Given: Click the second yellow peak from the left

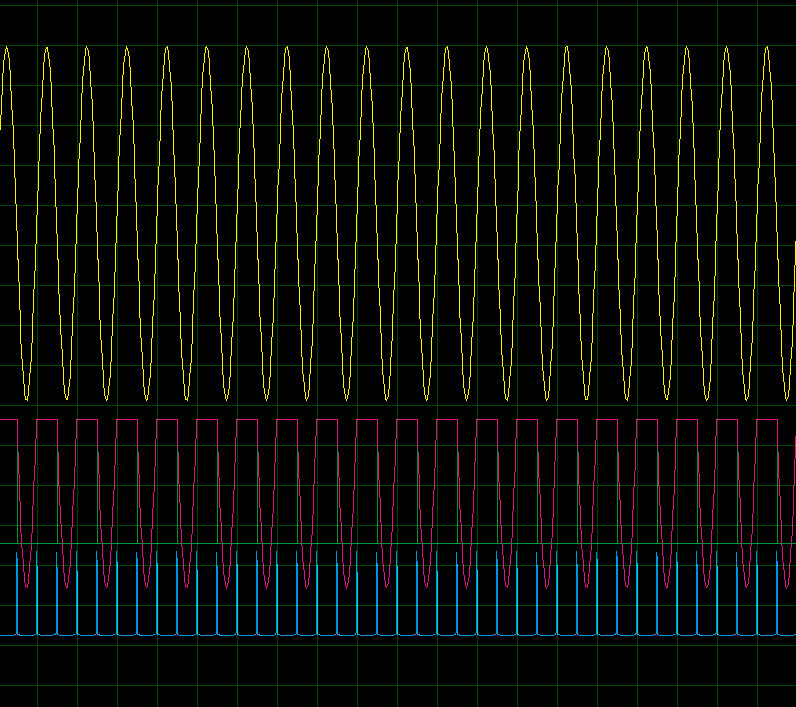Looking at the screenshot, I should click(47, 48).
